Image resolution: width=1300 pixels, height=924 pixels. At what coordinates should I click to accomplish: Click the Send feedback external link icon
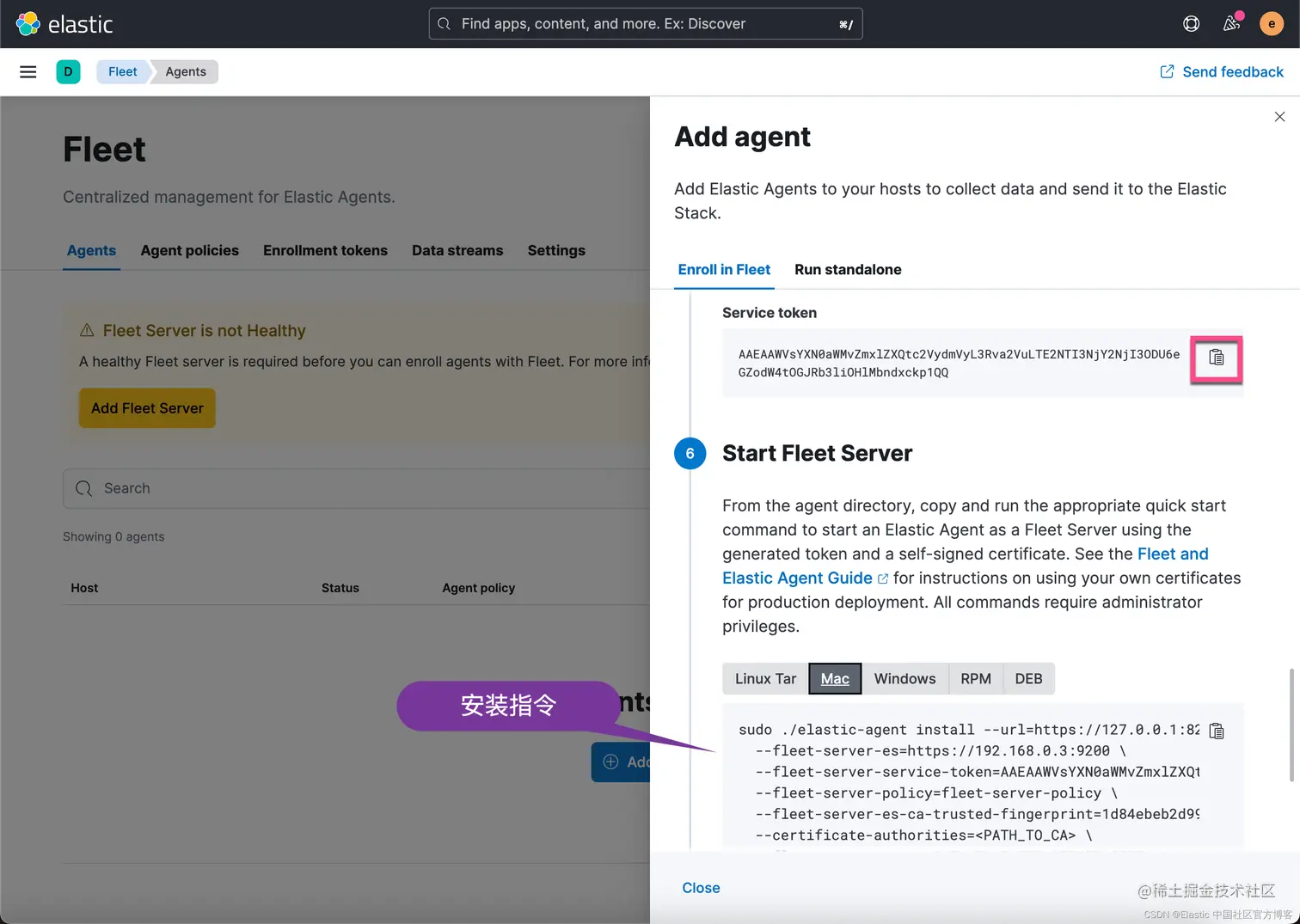tap(1167, 72)
